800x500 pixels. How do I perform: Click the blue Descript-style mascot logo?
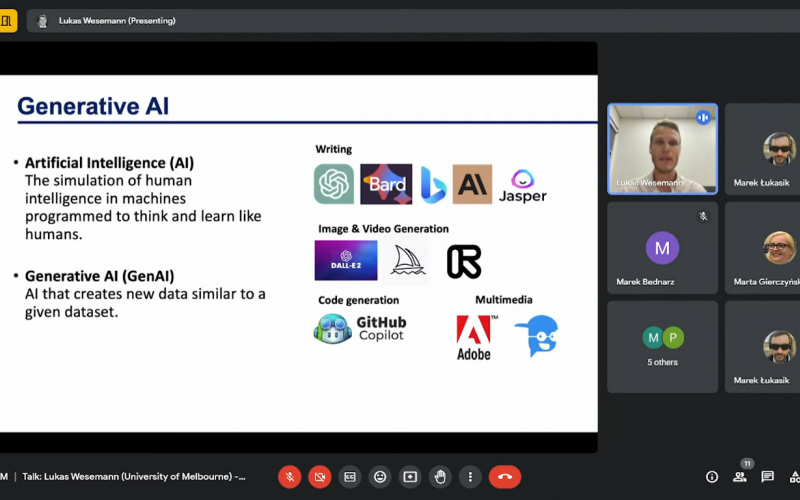coord(537,335)
